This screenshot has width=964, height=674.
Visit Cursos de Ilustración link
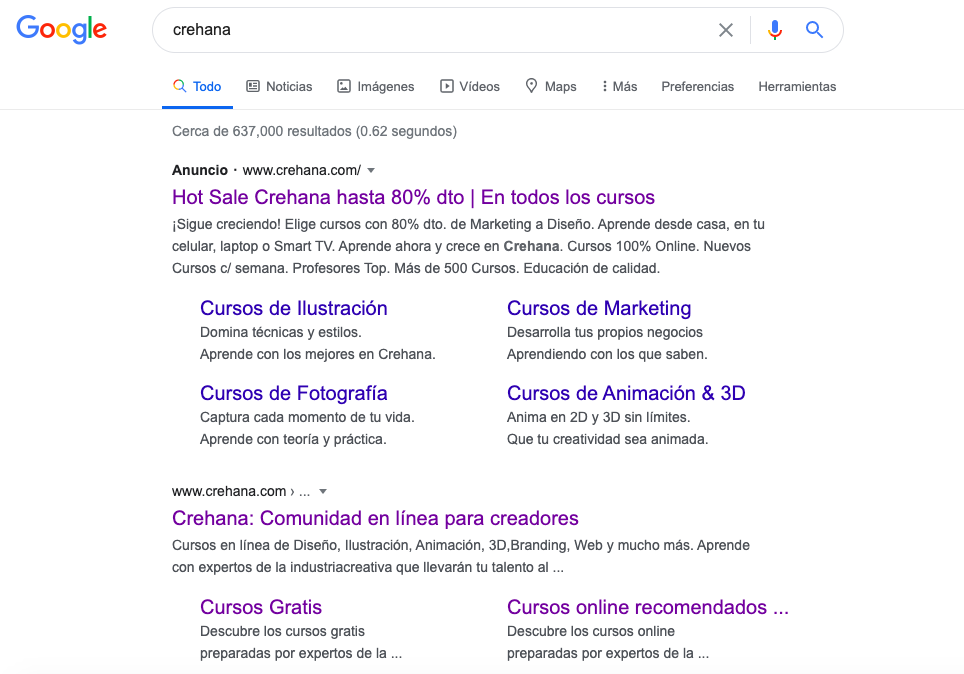pyautogui.click(x=293, y=308)
